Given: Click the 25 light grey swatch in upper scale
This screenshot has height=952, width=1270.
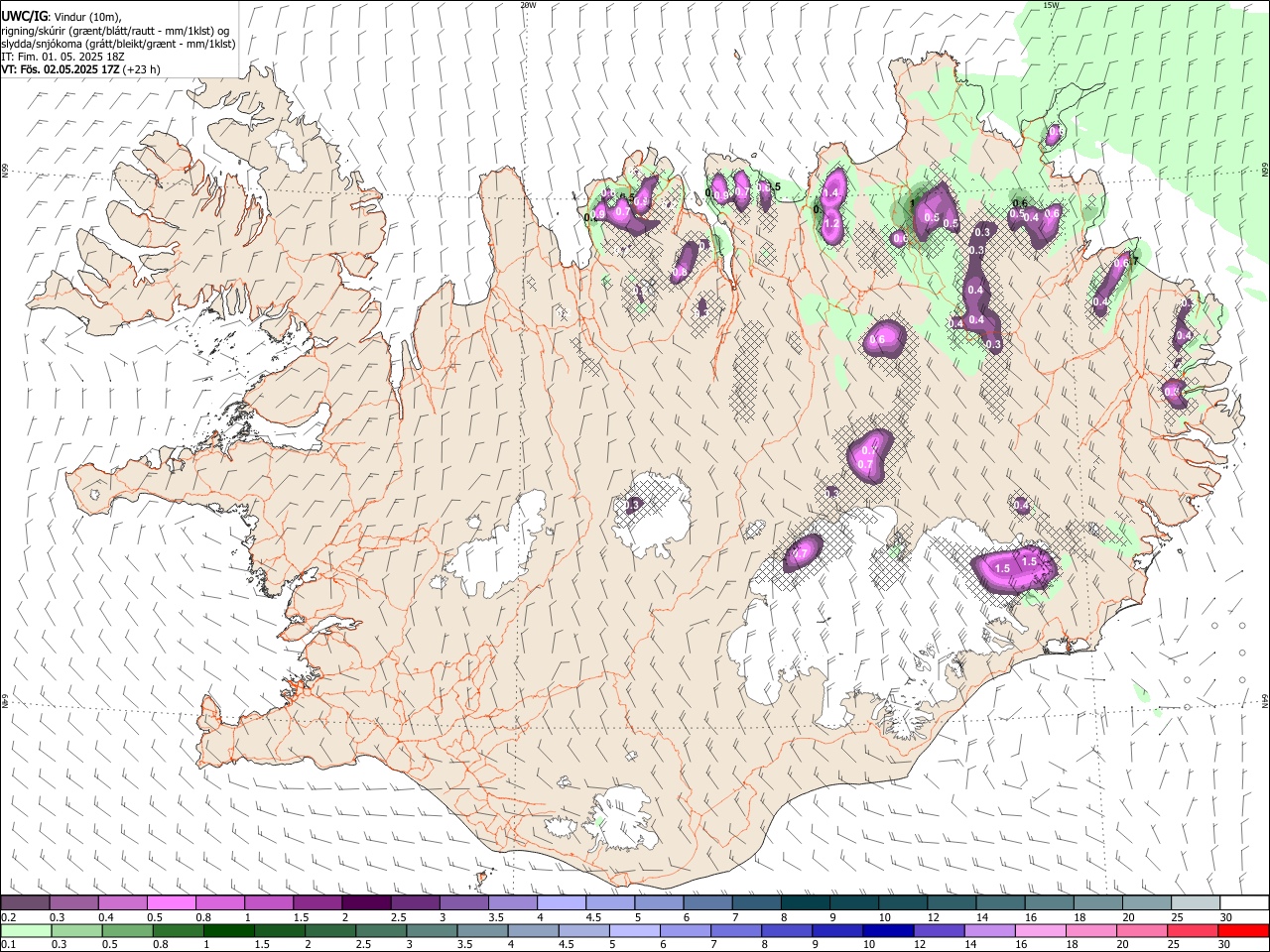Looking at the screenshot, I should [x=1196, y=903].
